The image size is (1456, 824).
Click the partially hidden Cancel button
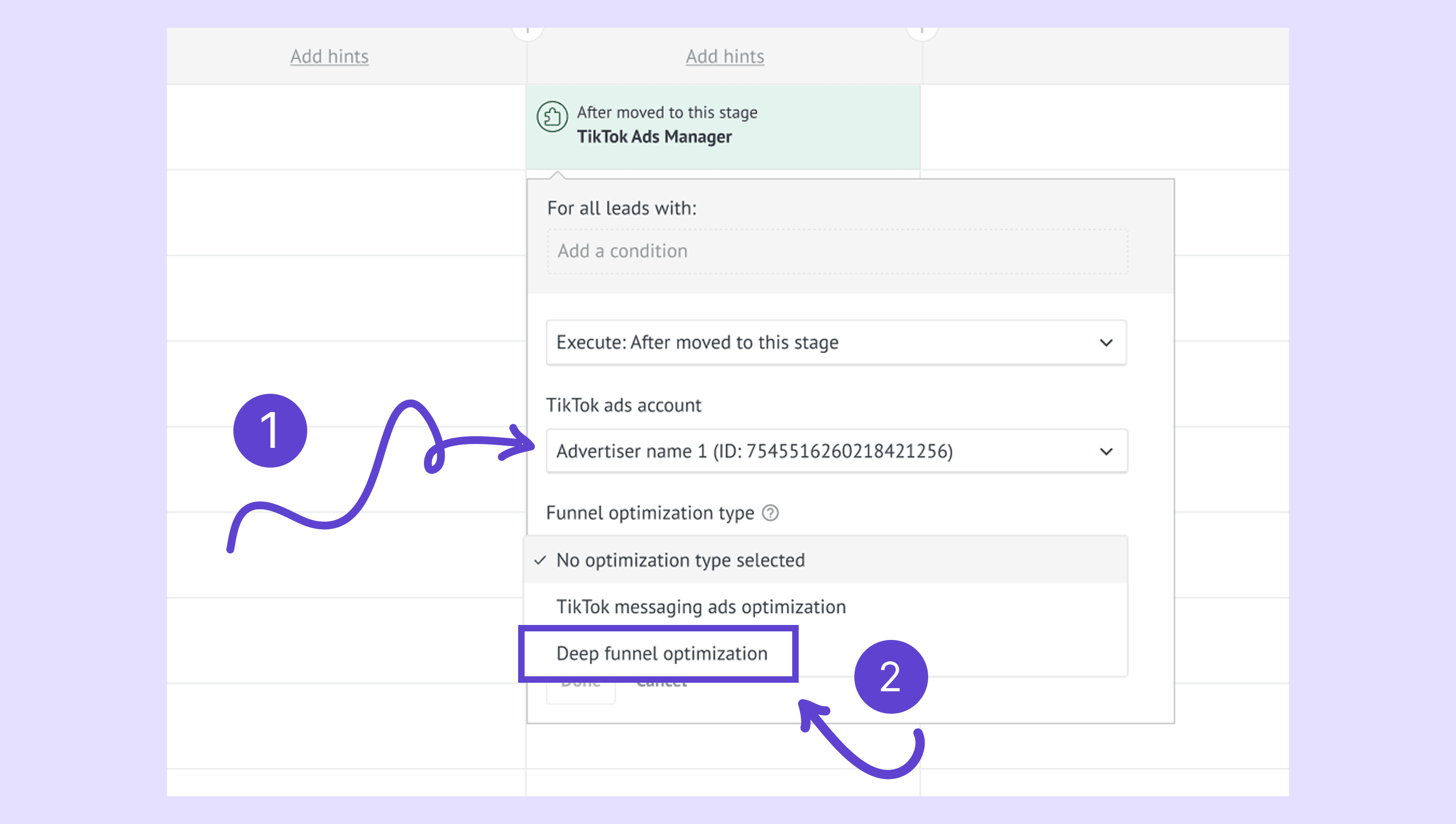coord(661,686)
